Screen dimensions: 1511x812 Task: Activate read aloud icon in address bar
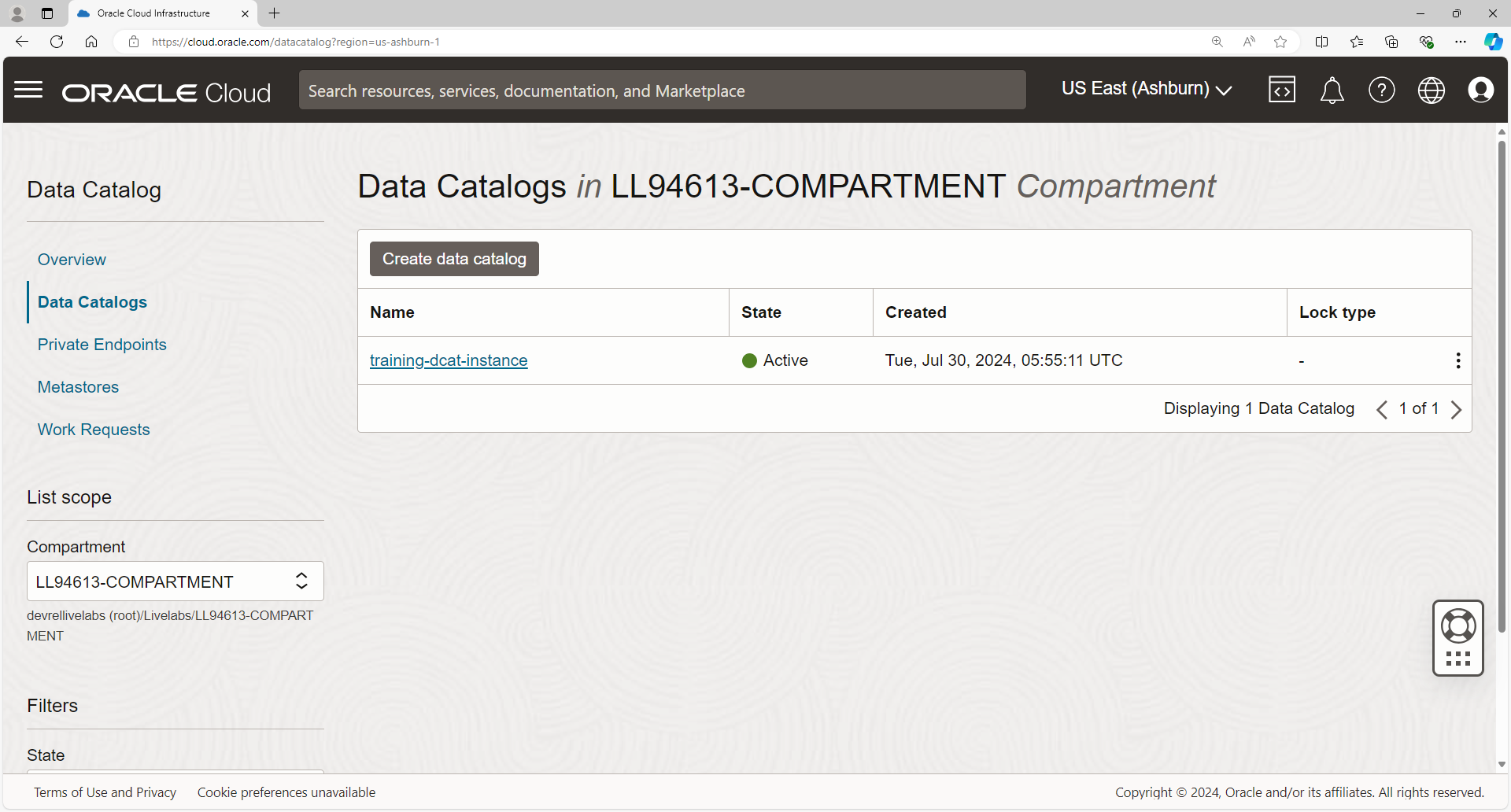coord(1249,42)
